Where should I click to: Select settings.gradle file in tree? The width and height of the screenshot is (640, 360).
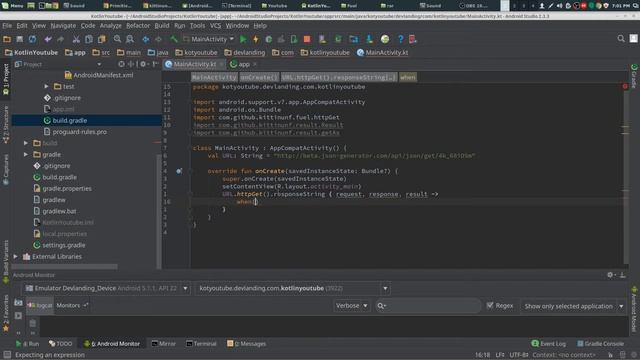coord(60,245)
